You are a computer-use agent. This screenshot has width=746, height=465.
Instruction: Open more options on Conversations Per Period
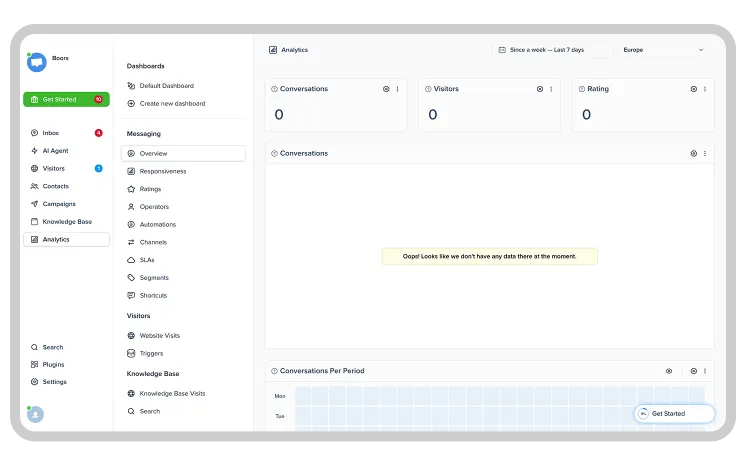pos(705,371)
